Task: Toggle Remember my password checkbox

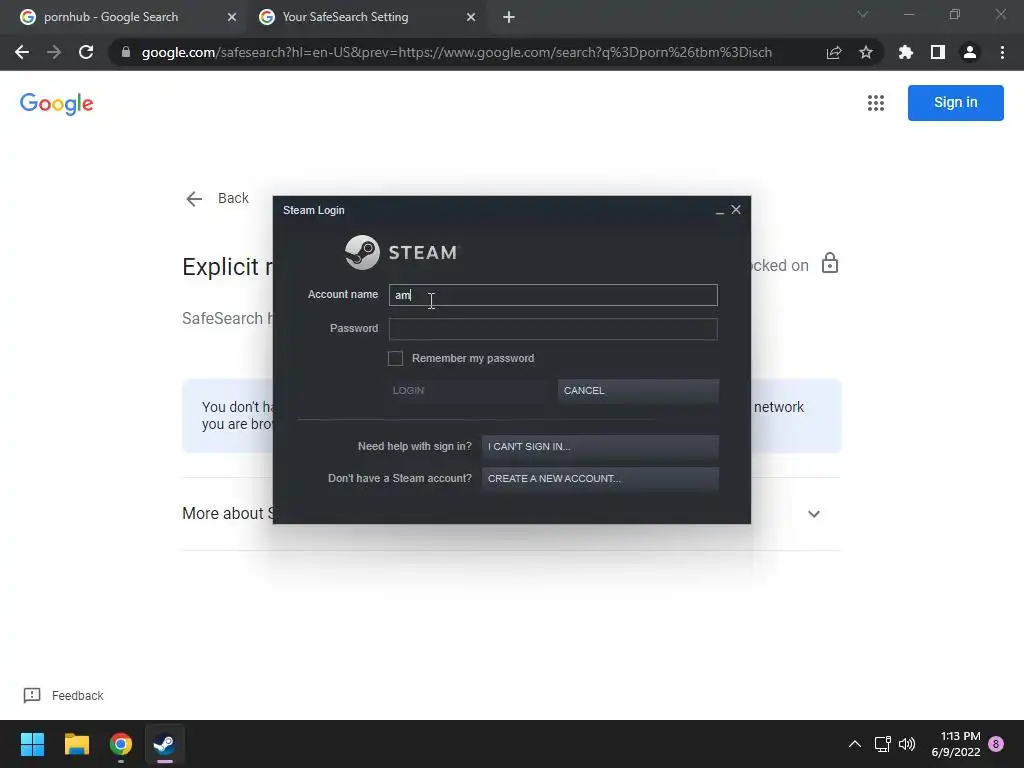Action: pyautogui.click(x=395, y=358)
